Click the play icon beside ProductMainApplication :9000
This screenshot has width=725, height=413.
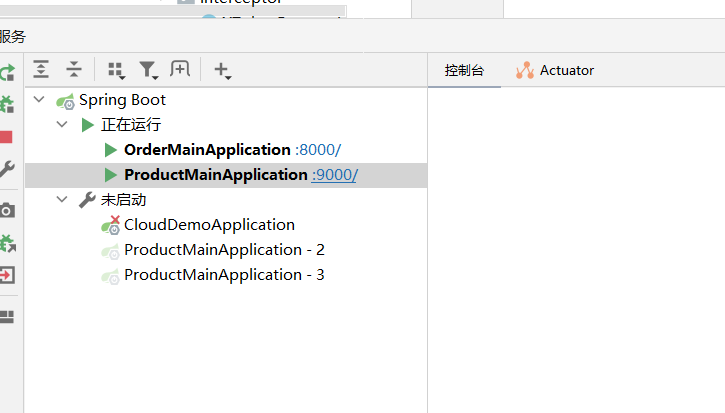pos(110,175)
